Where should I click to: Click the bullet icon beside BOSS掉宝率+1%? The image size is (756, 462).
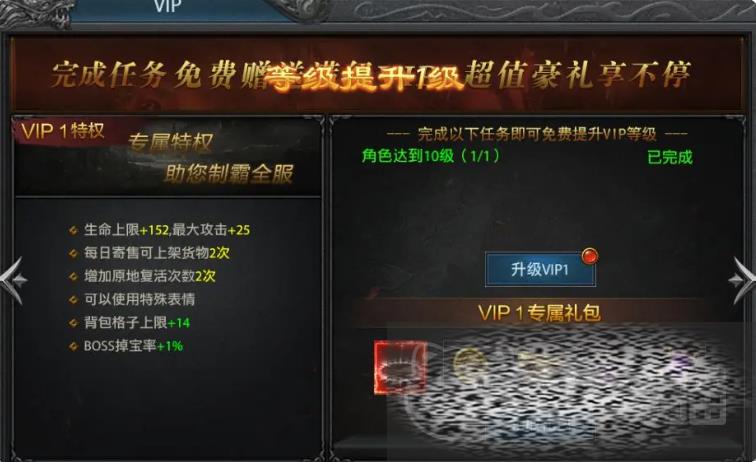pos(73,346)
